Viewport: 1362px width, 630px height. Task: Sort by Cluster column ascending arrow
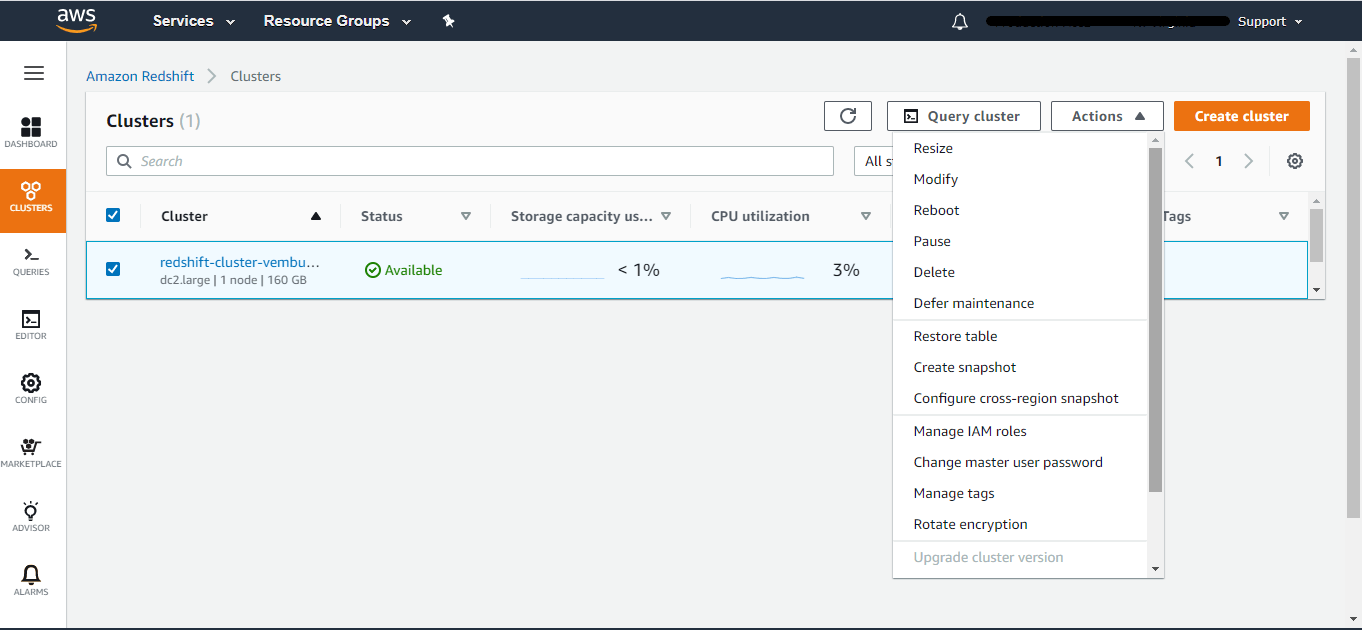(316, 216)
